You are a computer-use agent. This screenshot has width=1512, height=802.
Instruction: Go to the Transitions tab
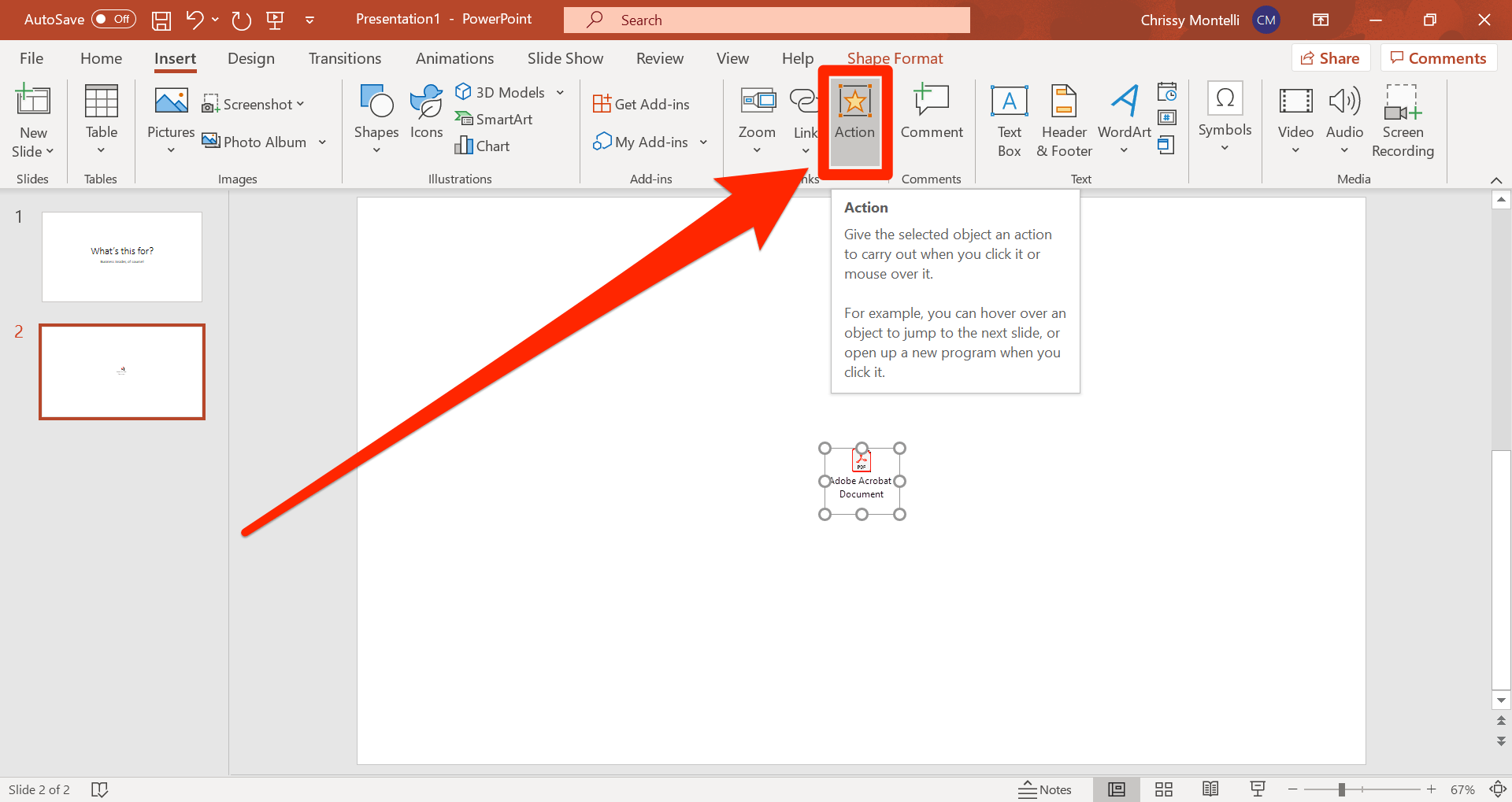[x=345, y=58]
